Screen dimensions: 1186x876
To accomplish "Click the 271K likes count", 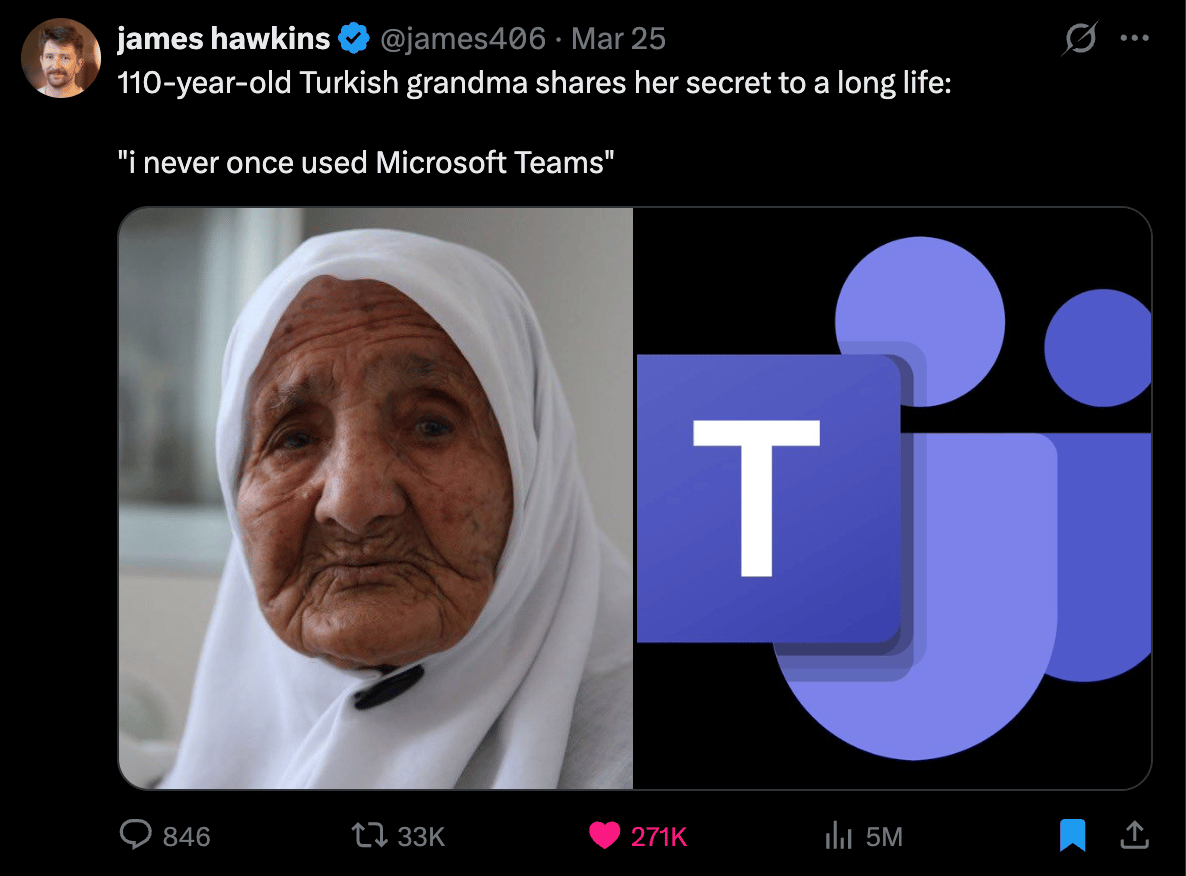I will (x=659, y=837).
